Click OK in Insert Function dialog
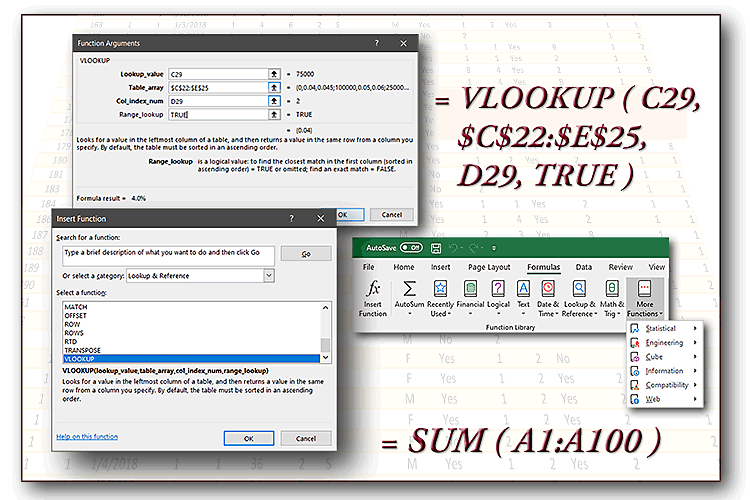The width and height of the screenshot is (750, 500). pyautogui.click(x=249, y=438)
